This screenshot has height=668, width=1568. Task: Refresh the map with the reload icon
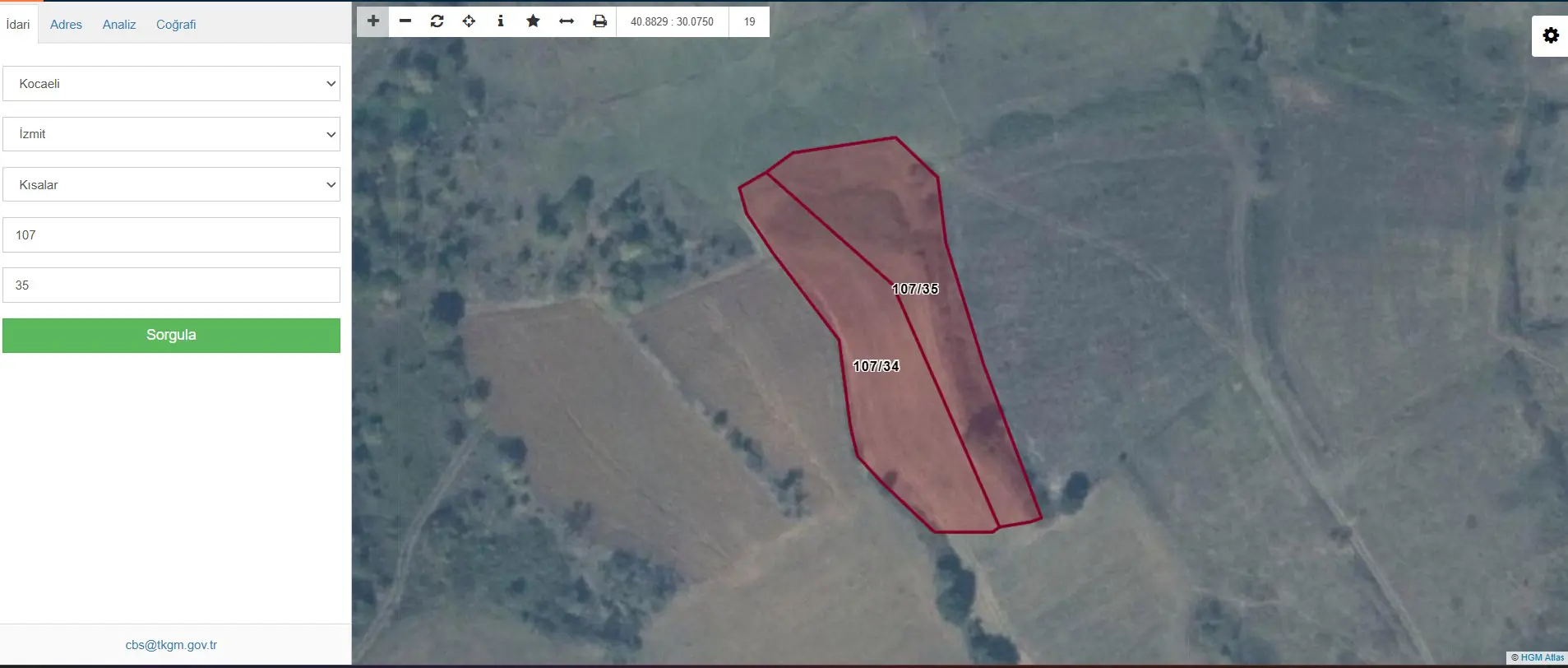tap(437, 21)
